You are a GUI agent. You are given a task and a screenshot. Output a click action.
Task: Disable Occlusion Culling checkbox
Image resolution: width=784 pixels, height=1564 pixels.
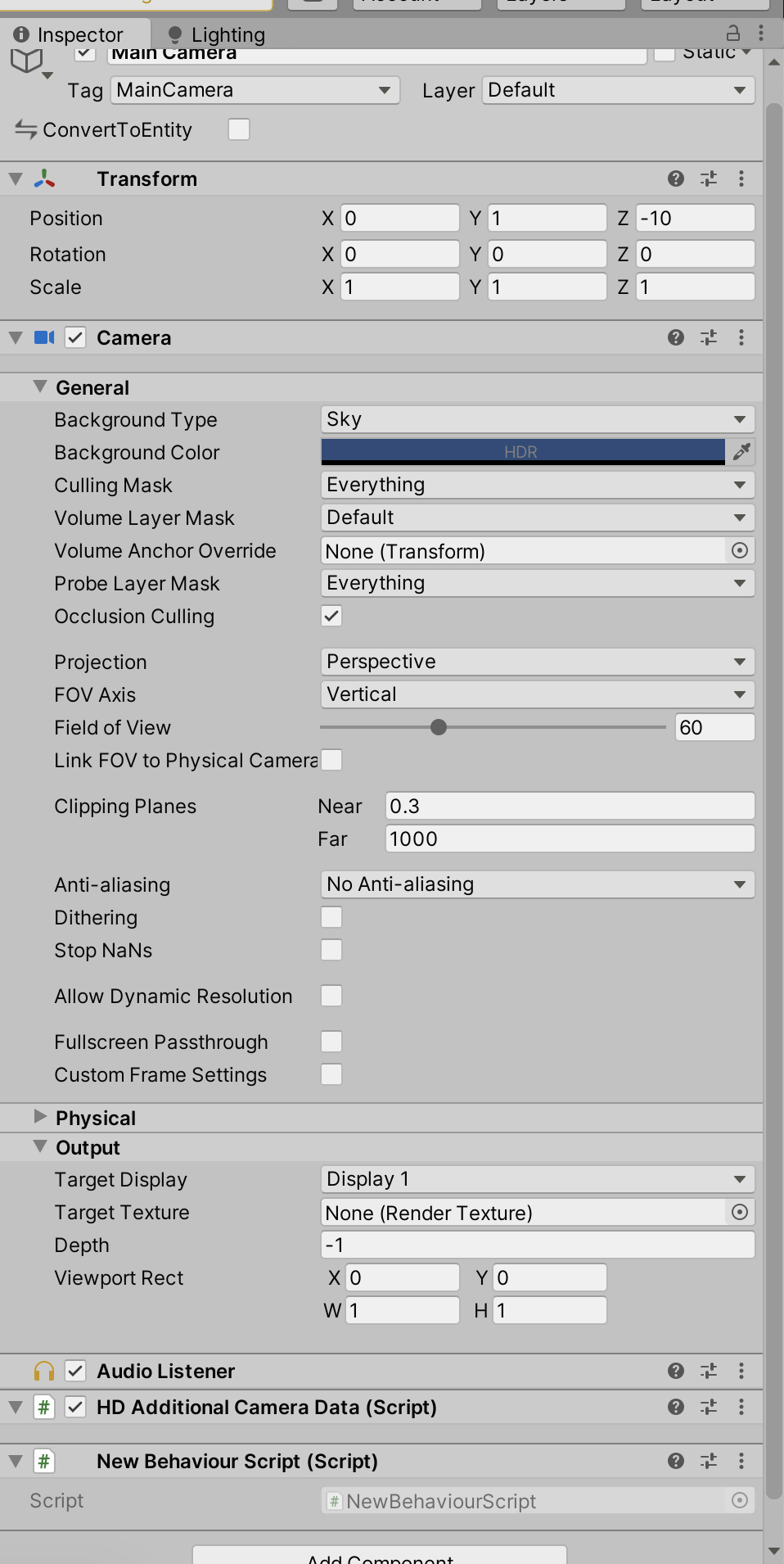(331, 616)
